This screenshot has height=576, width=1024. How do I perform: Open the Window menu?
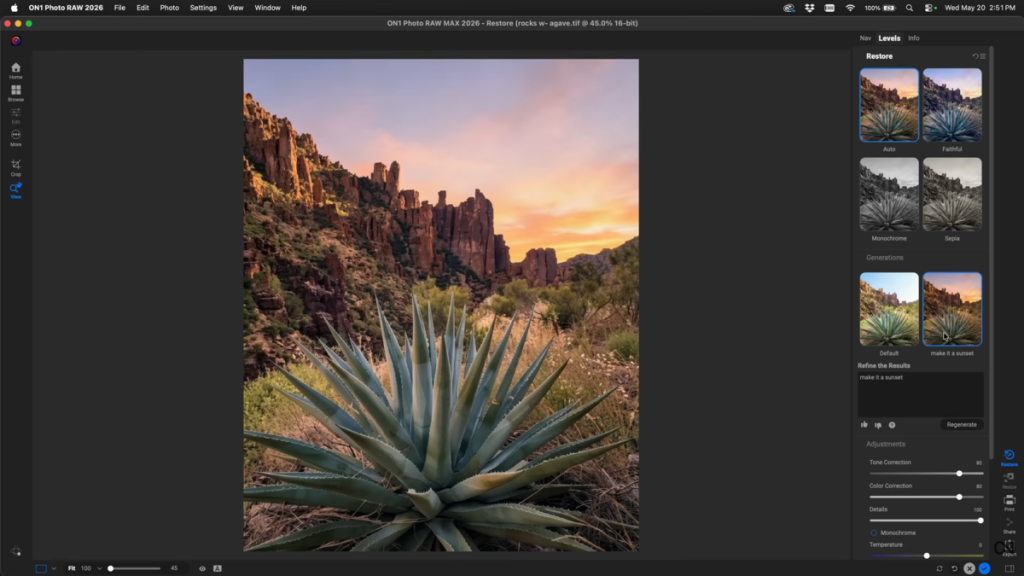pyautogui.click(x=267, y=8)
